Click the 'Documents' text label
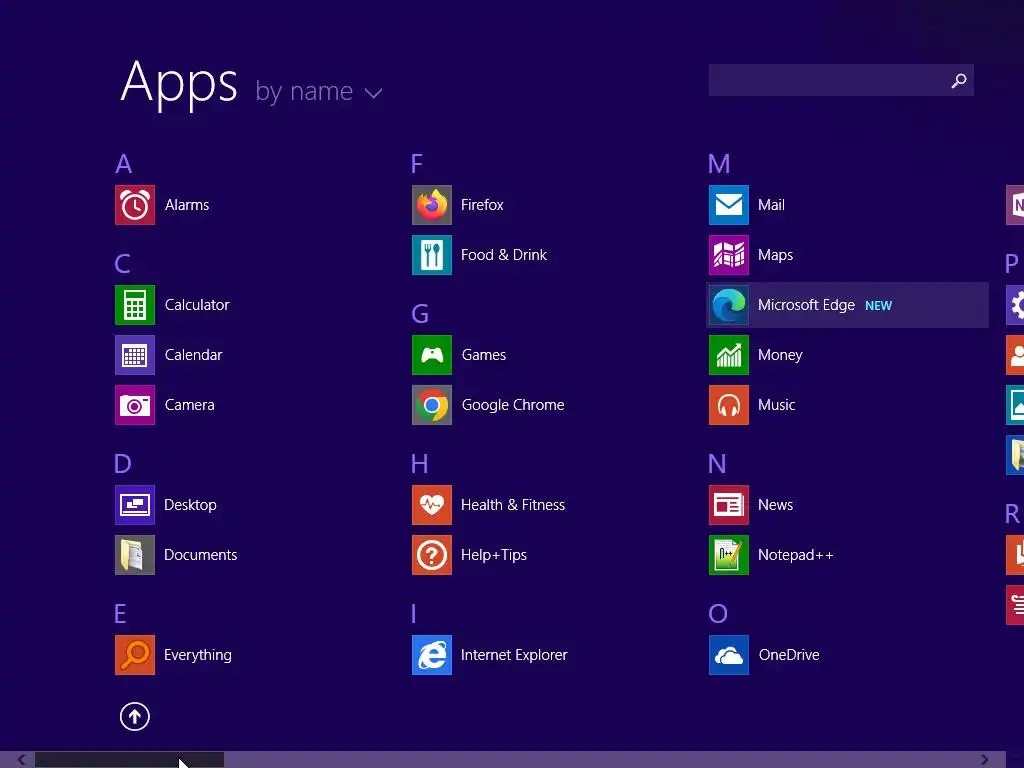Screen dimensions: 1024x768 point(200,555)
